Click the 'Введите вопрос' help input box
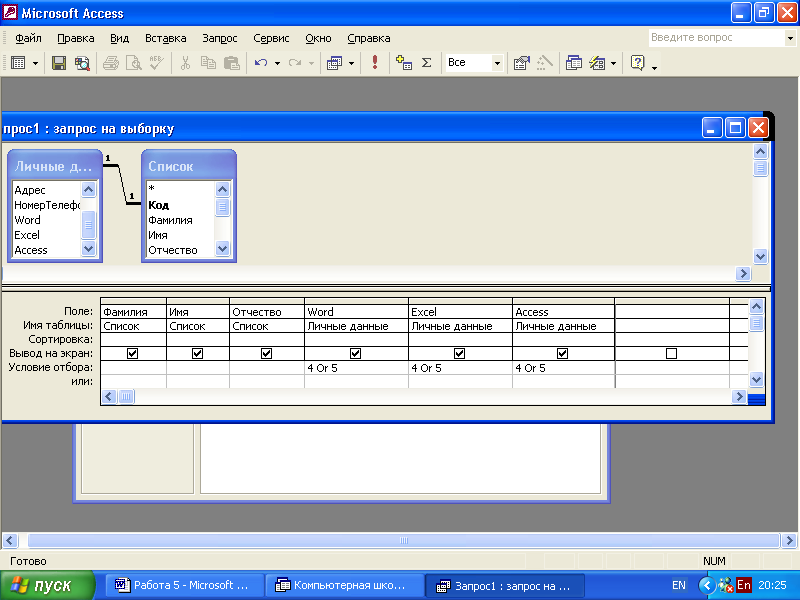This screenshot has width=800, height=600. (717, 38)
